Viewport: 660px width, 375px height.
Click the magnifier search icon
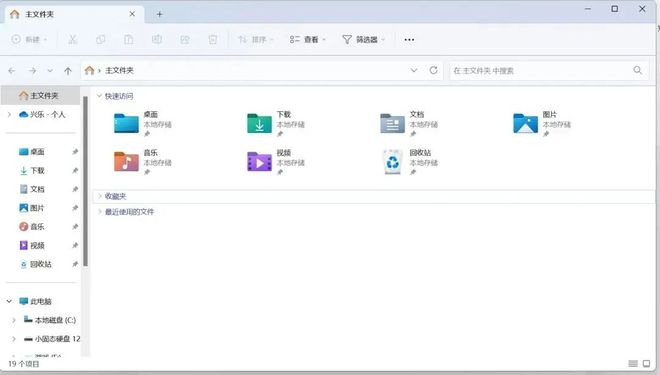638,70
